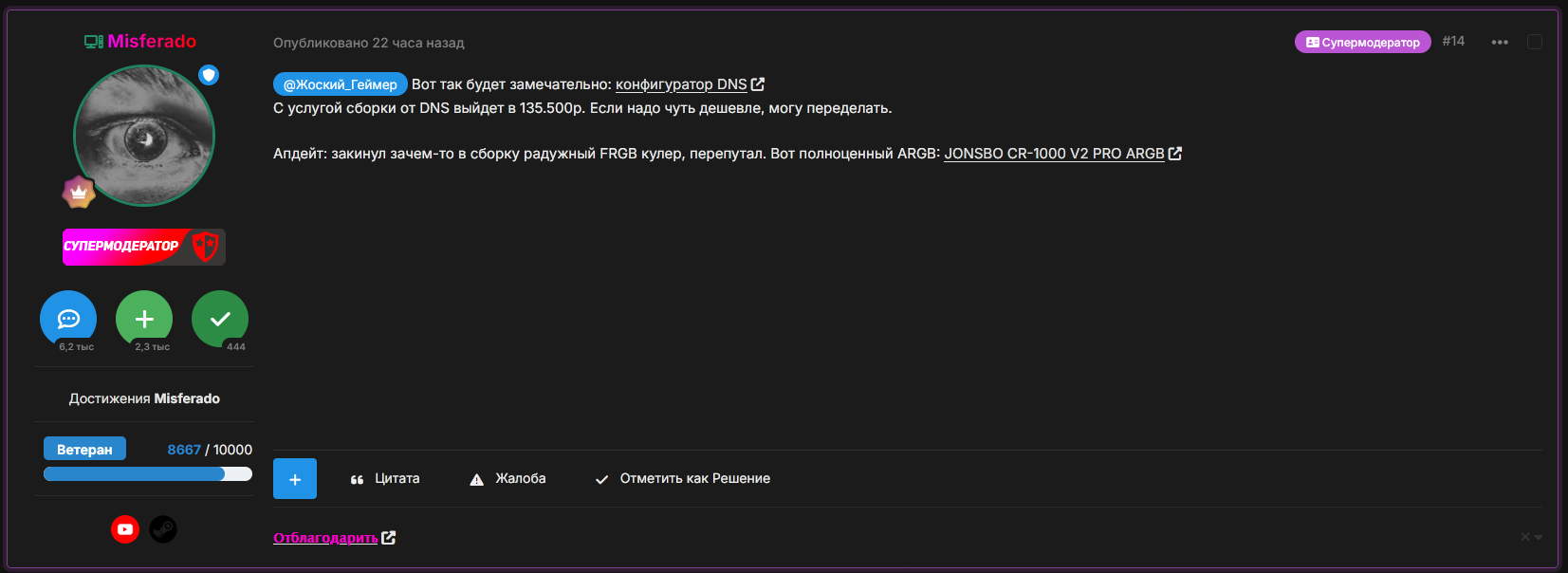This screenshot has height=573, width=1568.
Task: Click the blue messages count icon
Action: [68, 319]
